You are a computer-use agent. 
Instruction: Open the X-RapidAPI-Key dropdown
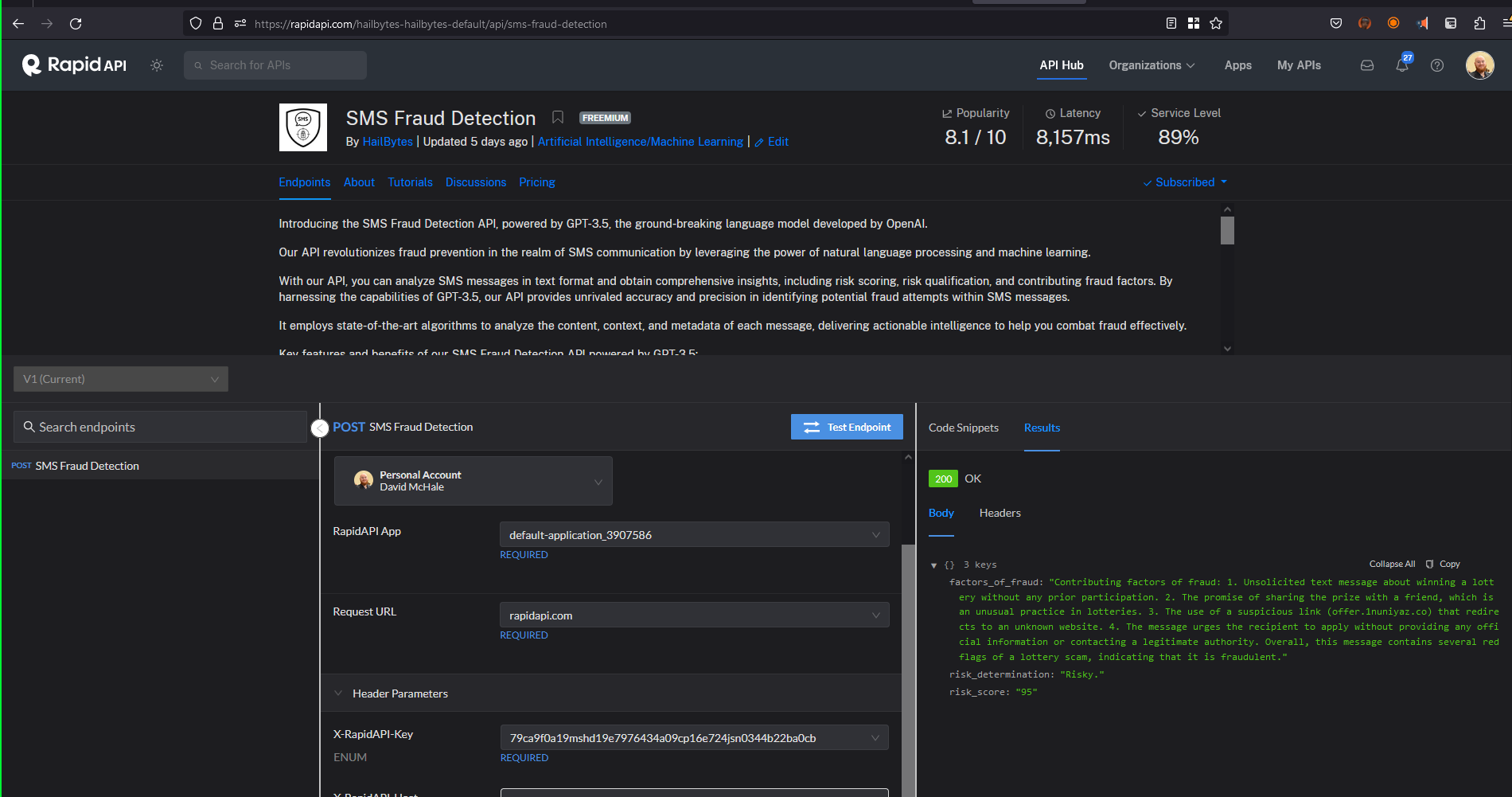[695, 737]
